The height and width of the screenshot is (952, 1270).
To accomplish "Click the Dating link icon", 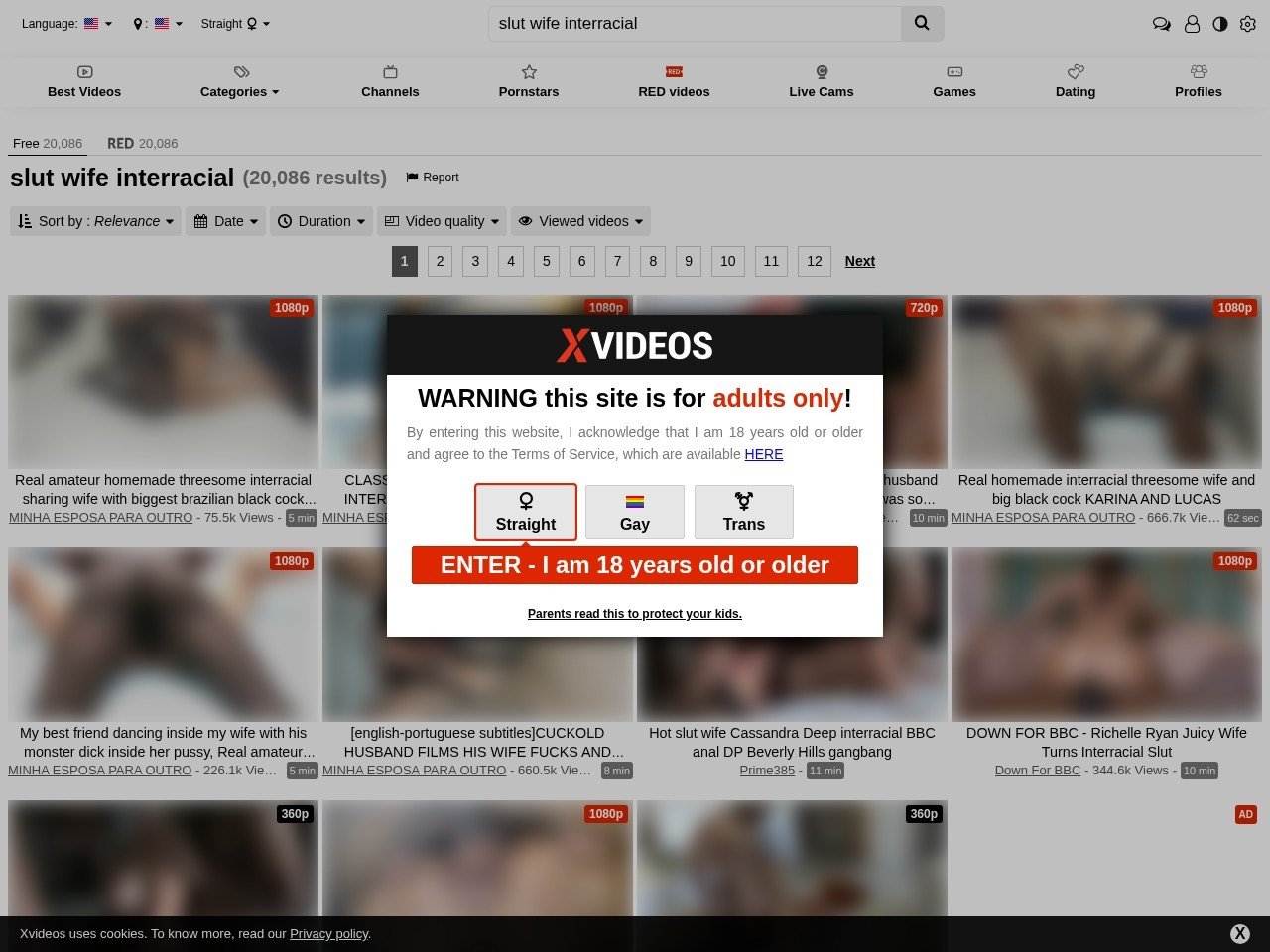I will coord(1075,71).
